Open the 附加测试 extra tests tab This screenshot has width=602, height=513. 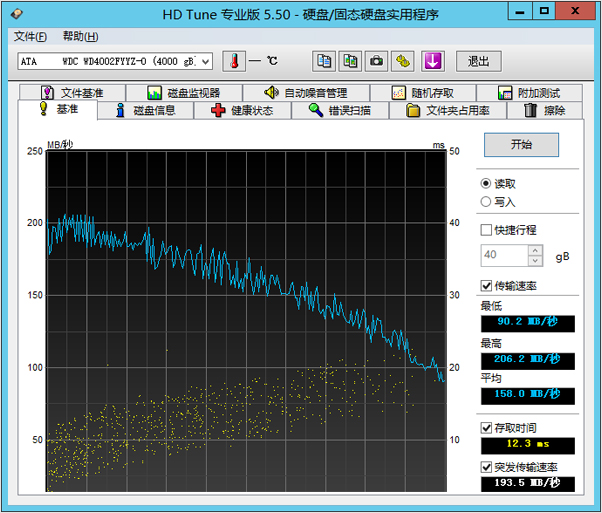(x=529, y=93)
